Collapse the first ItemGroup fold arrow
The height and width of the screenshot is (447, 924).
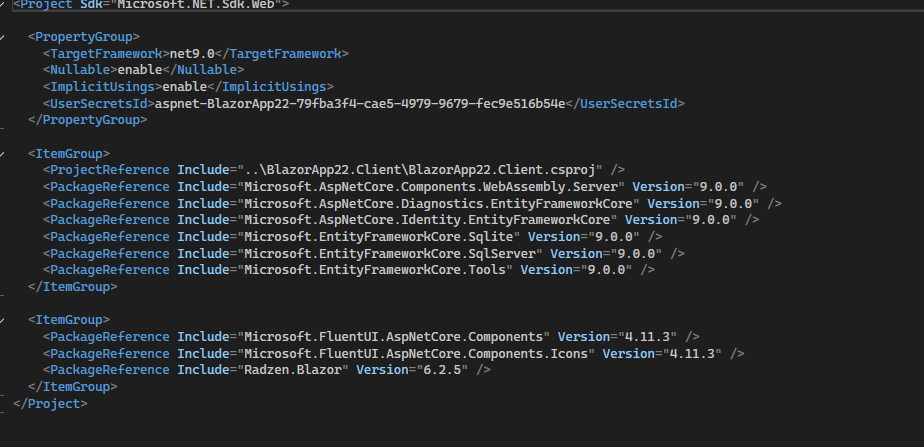2,154
